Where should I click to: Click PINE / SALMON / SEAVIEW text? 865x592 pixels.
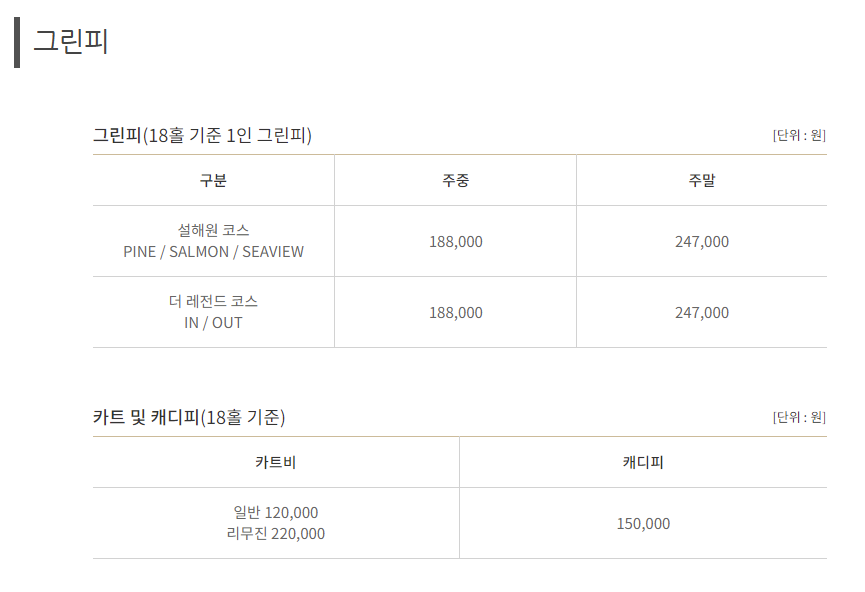pyautogui.click(x=213, y=252)
